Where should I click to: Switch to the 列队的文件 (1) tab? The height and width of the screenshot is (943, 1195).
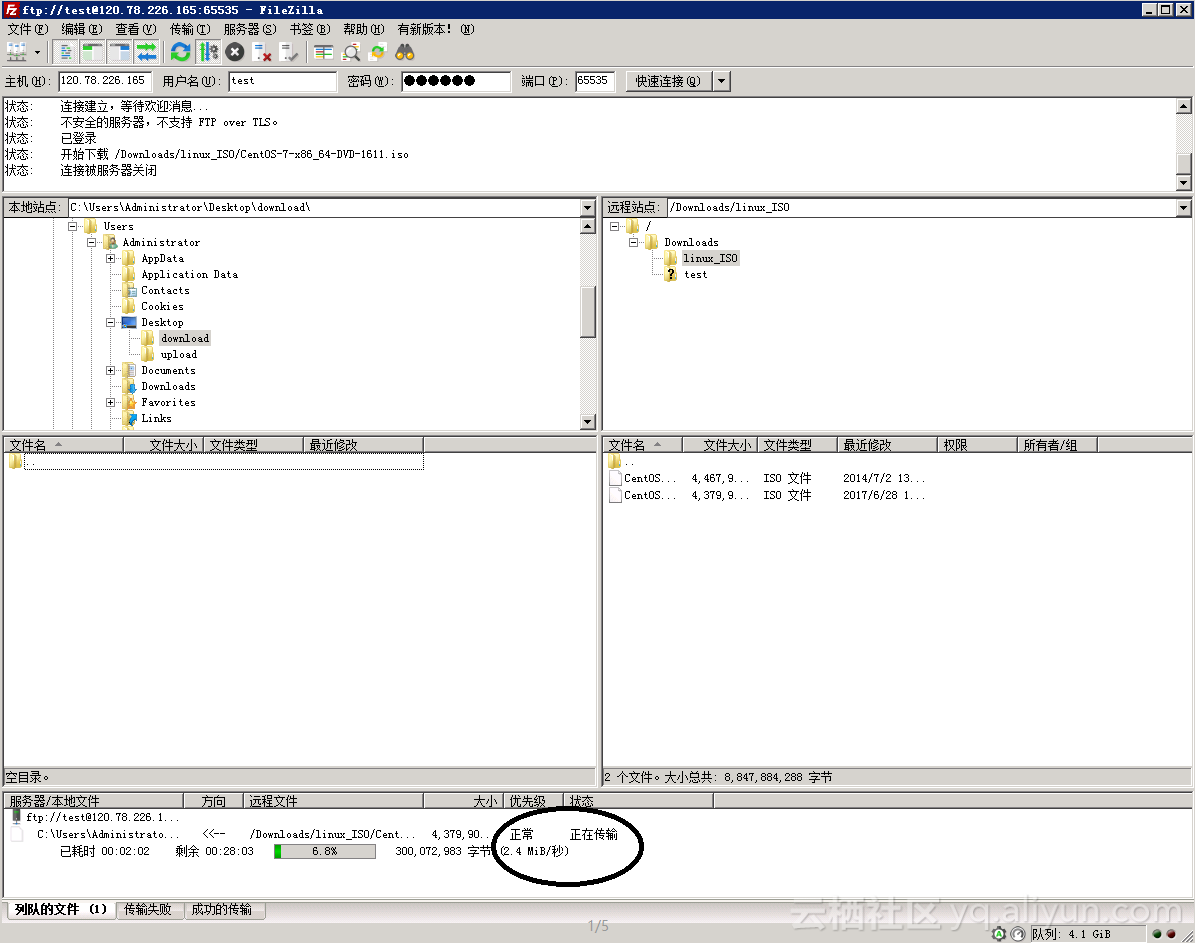point(61,909)
